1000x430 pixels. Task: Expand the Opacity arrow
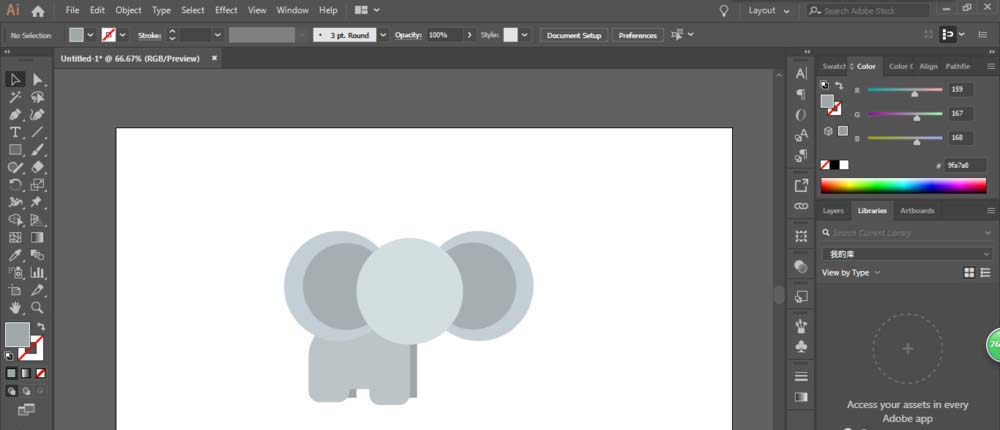pyautogui.click(x=469, y=35)
